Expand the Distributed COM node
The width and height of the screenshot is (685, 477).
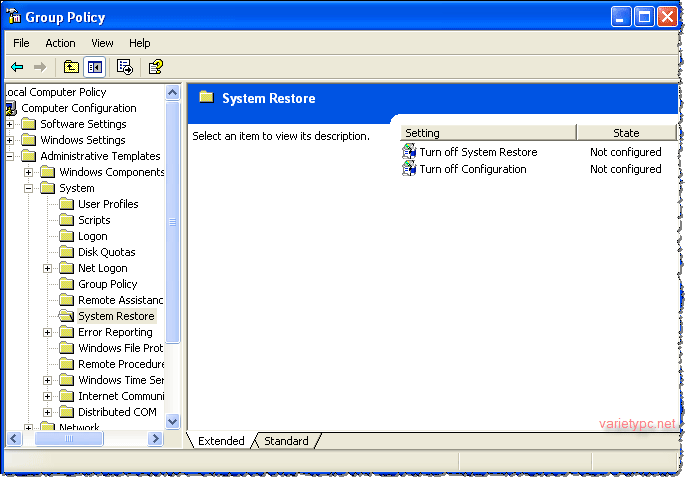48,413
